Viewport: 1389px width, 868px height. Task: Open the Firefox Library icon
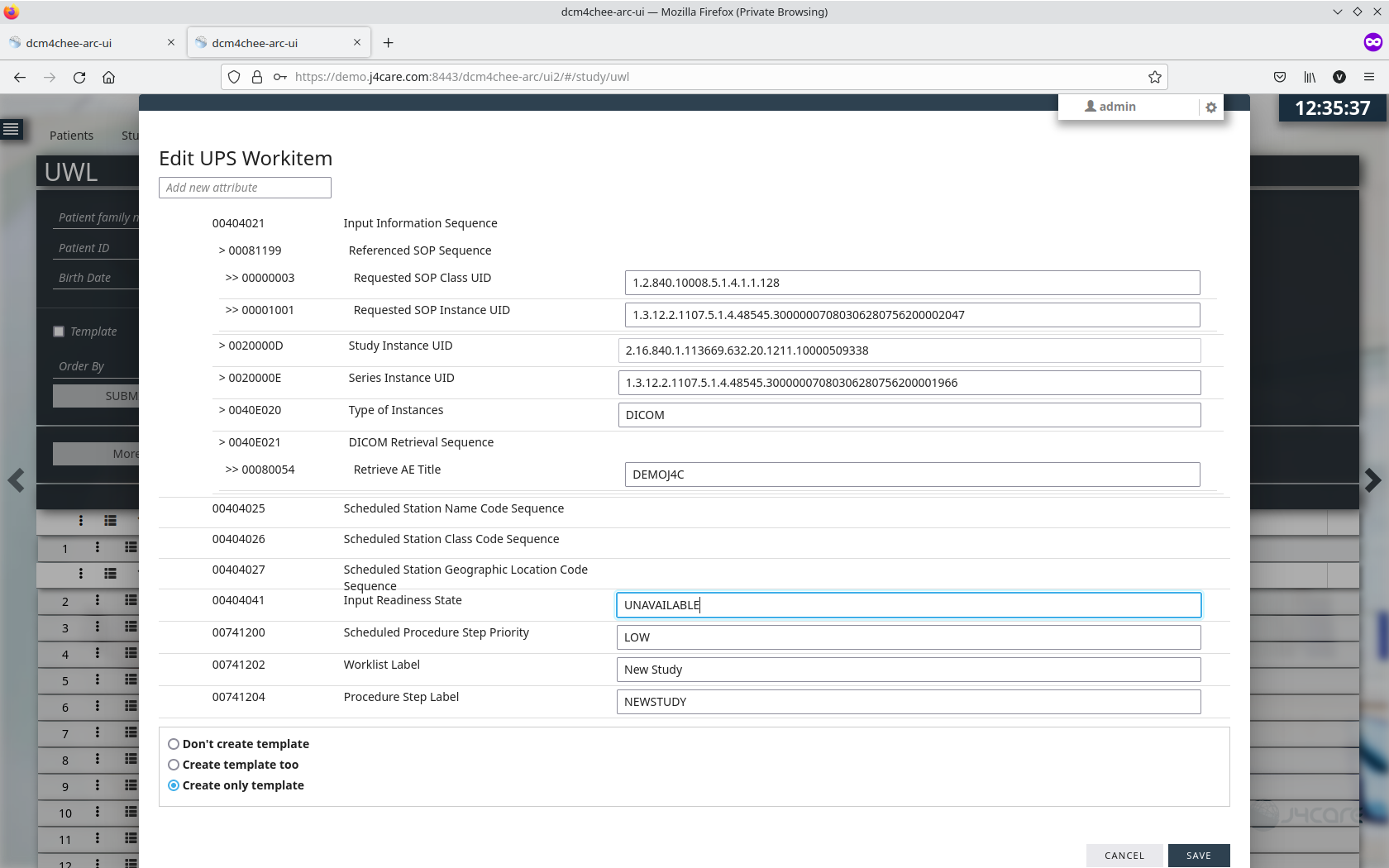(1310, 77)
